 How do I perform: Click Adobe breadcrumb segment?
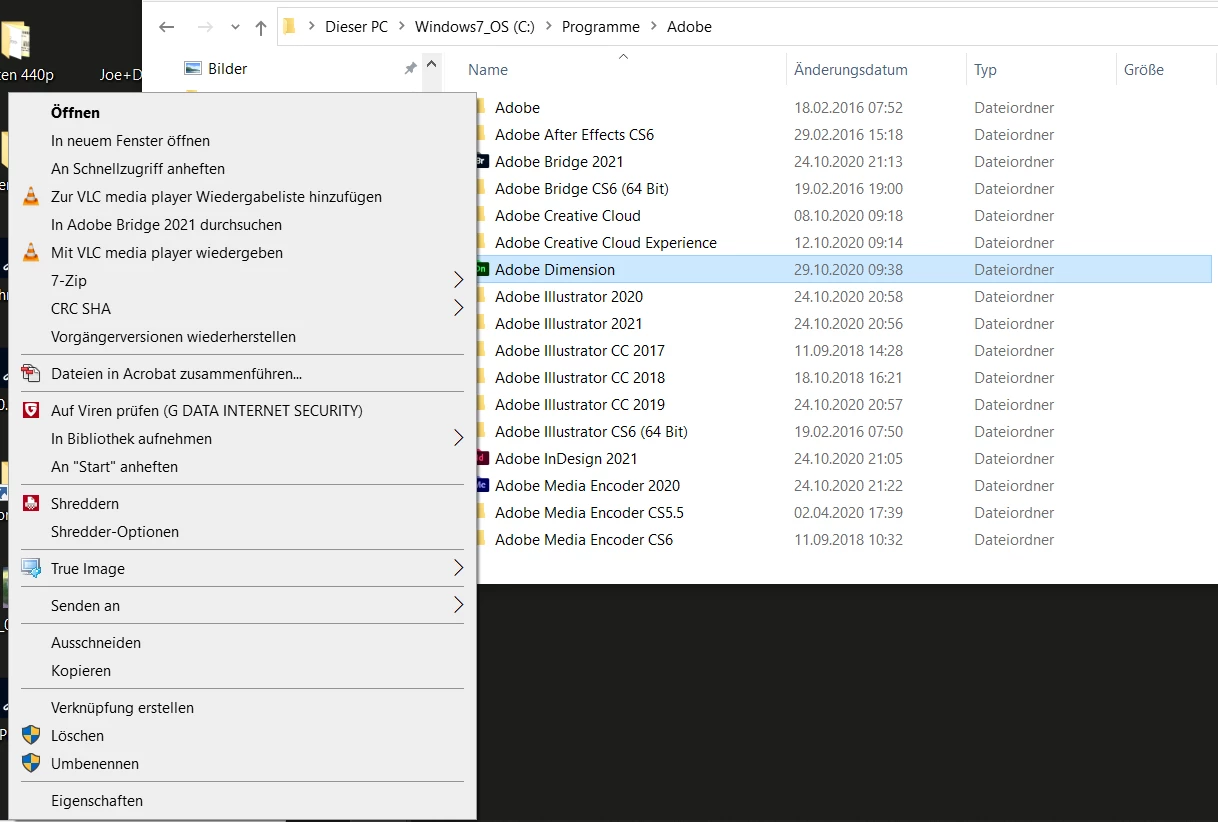click(689, 27)
